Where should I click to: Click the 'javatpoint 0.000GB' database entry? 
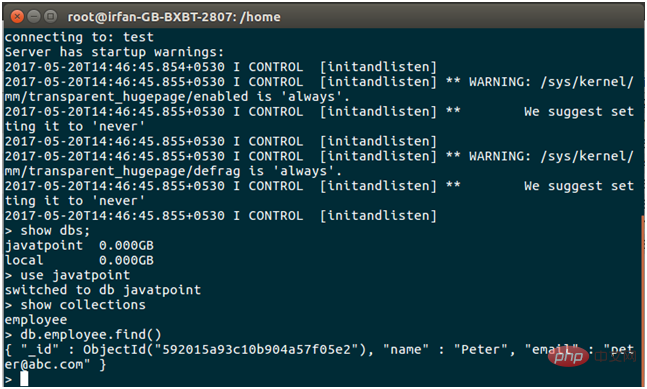(79, 245)
